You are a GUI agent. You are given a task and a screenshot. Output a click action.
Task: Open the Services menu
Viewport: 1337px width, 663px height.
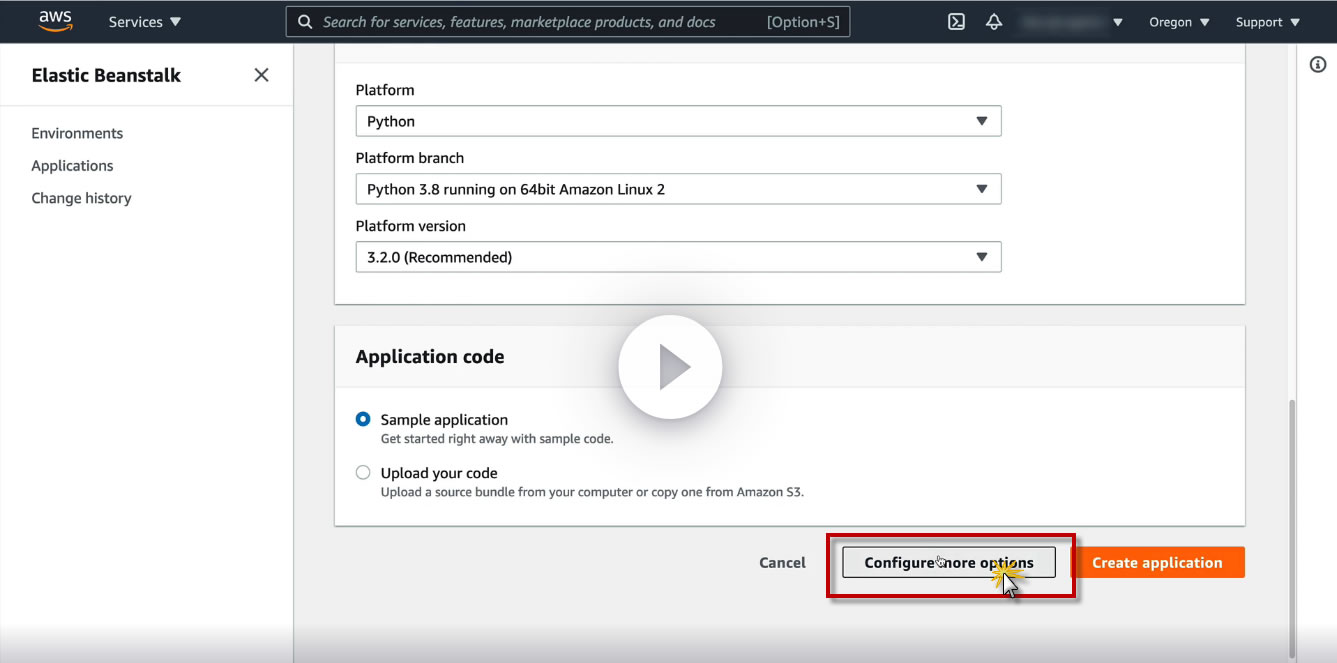pos(145,22)
